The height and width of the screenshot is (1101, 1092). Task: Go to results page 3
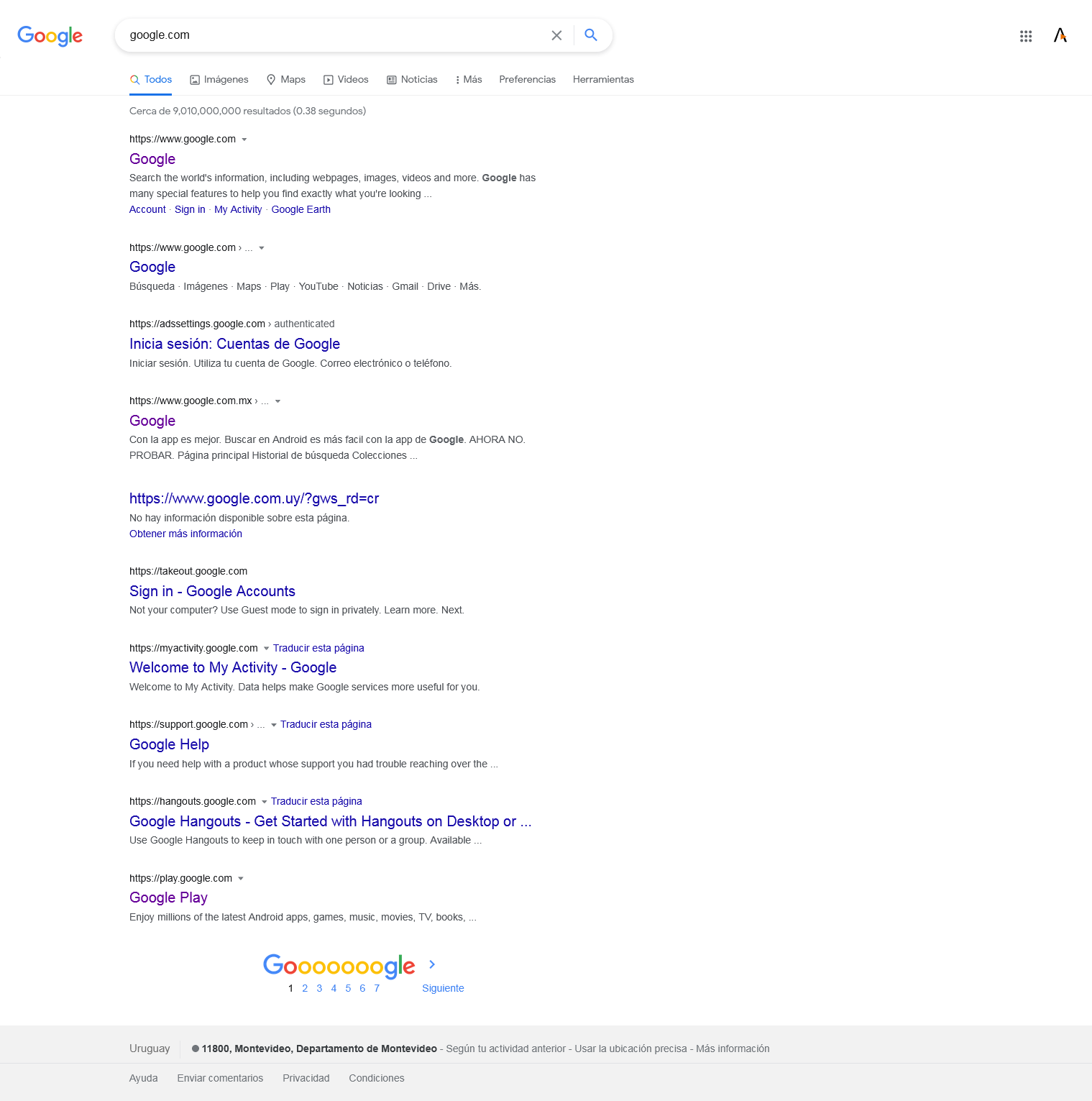point(319,988)
